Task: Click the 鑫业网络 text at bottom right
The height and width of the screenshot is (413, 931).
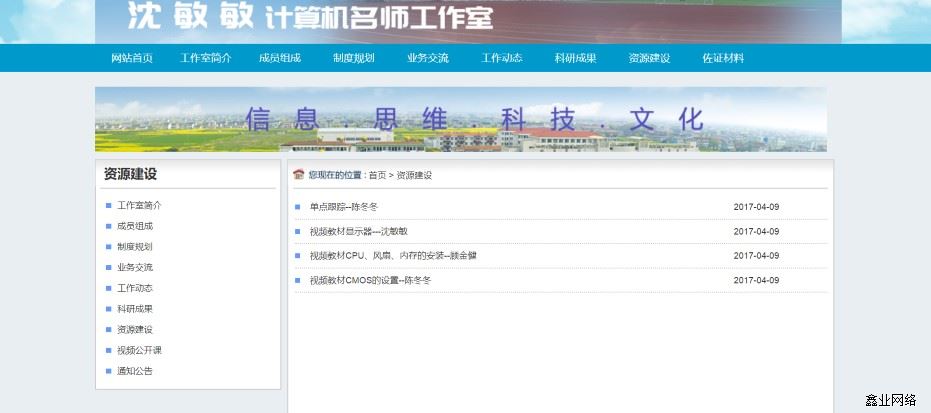Action: pos(890,400)
